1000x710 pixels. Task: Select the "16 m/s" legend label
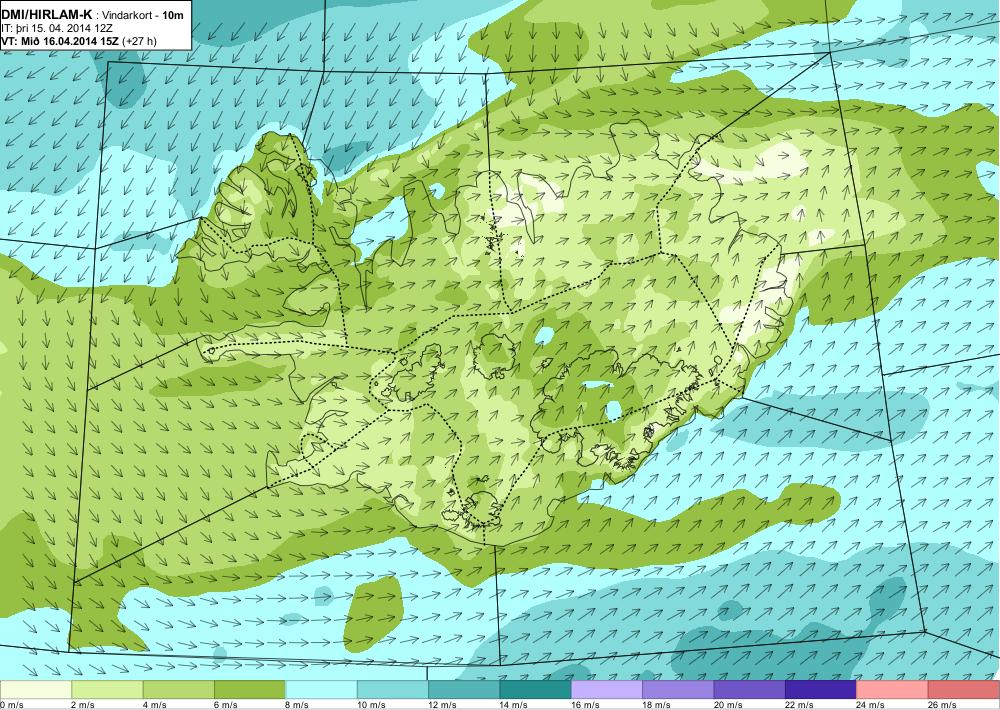(x=585, y=705)
